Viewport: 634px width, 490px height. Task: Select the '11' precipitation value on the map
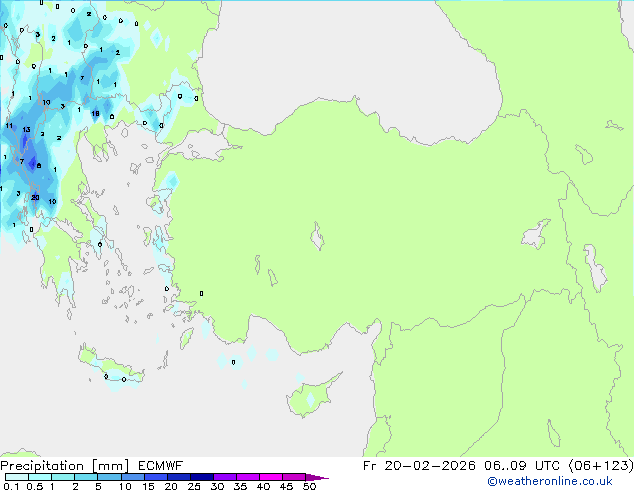pos(9,126)
